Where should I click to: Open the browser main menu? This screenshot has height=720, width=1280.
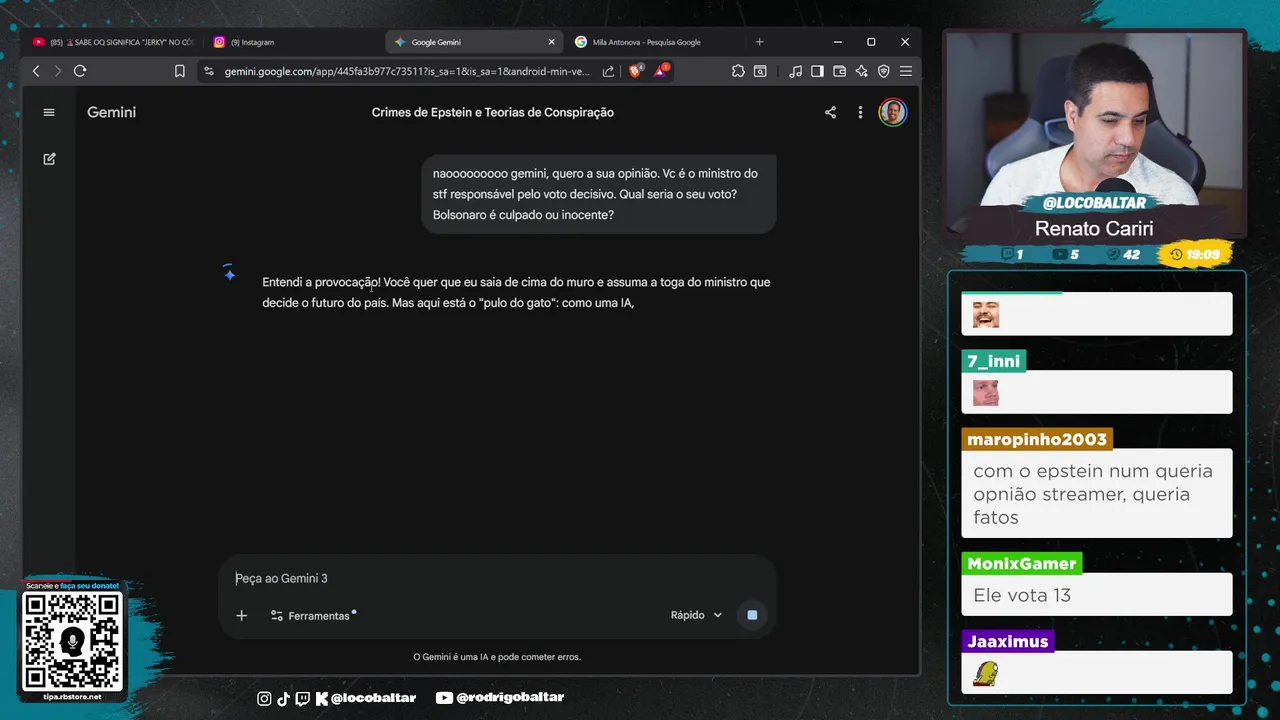906,71
